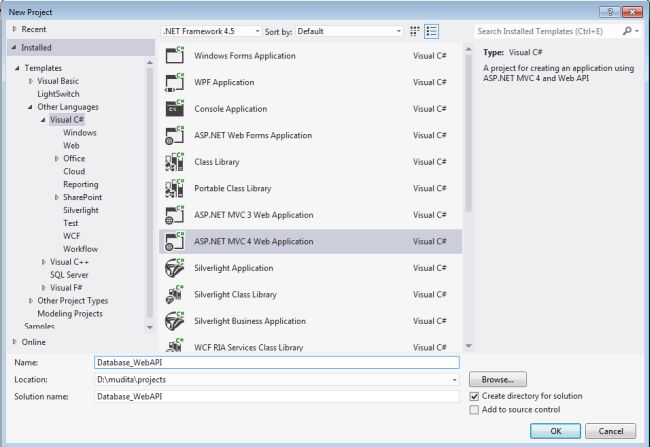Collapse the Visual C# node arrow
This screenshot has height=447, width=650.
[x=43, y=120]
